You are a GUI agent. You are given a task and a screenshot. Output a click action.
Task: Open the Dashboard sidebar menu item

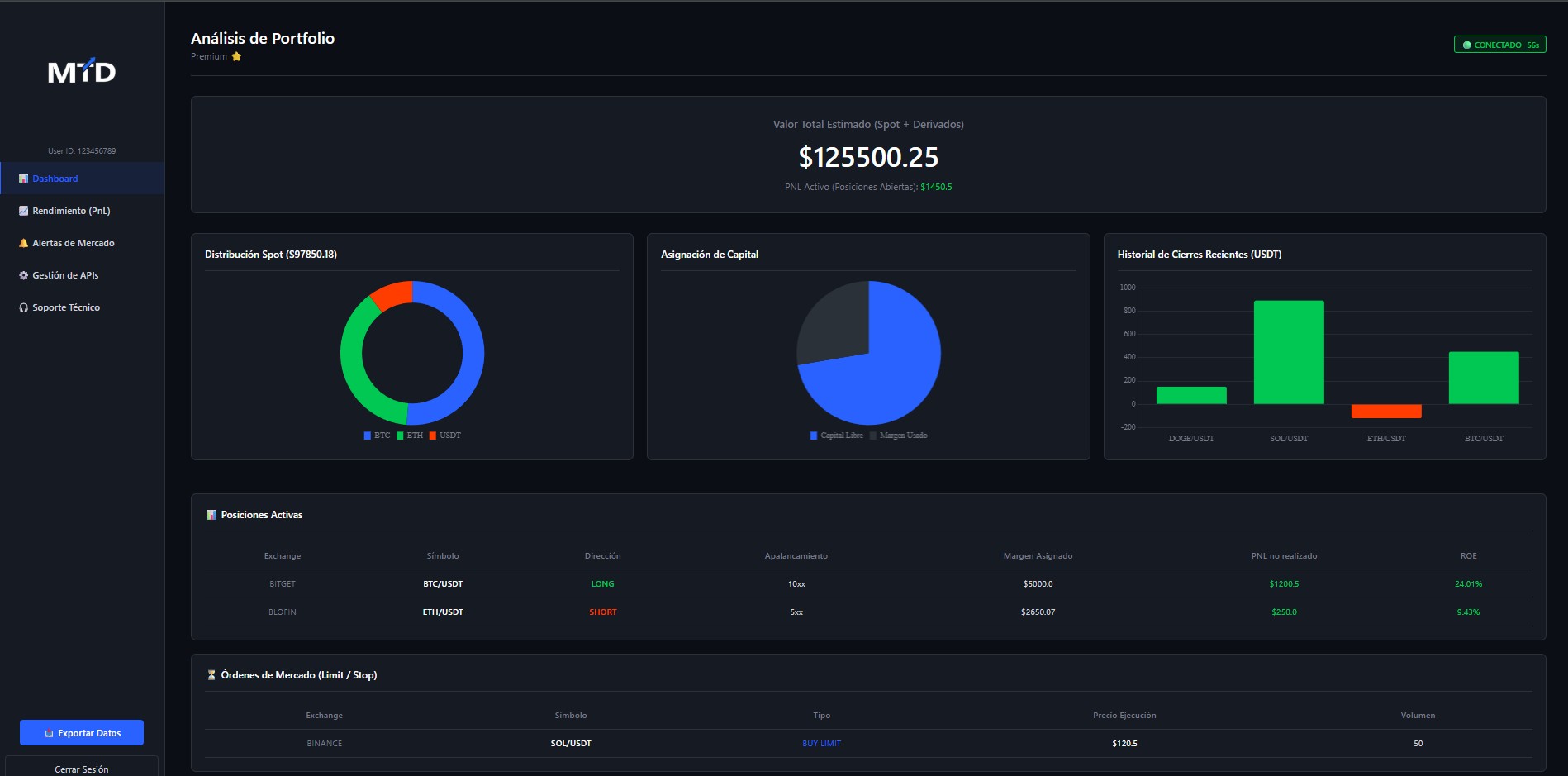click(55, 179)
